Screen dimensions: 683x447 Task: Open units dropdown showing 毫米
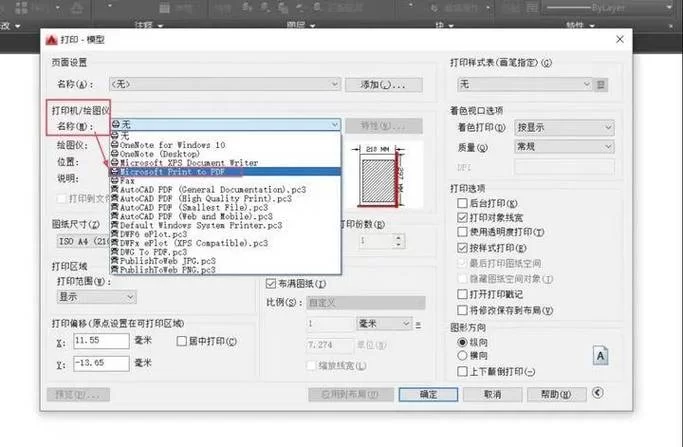[x=384, y=324]
